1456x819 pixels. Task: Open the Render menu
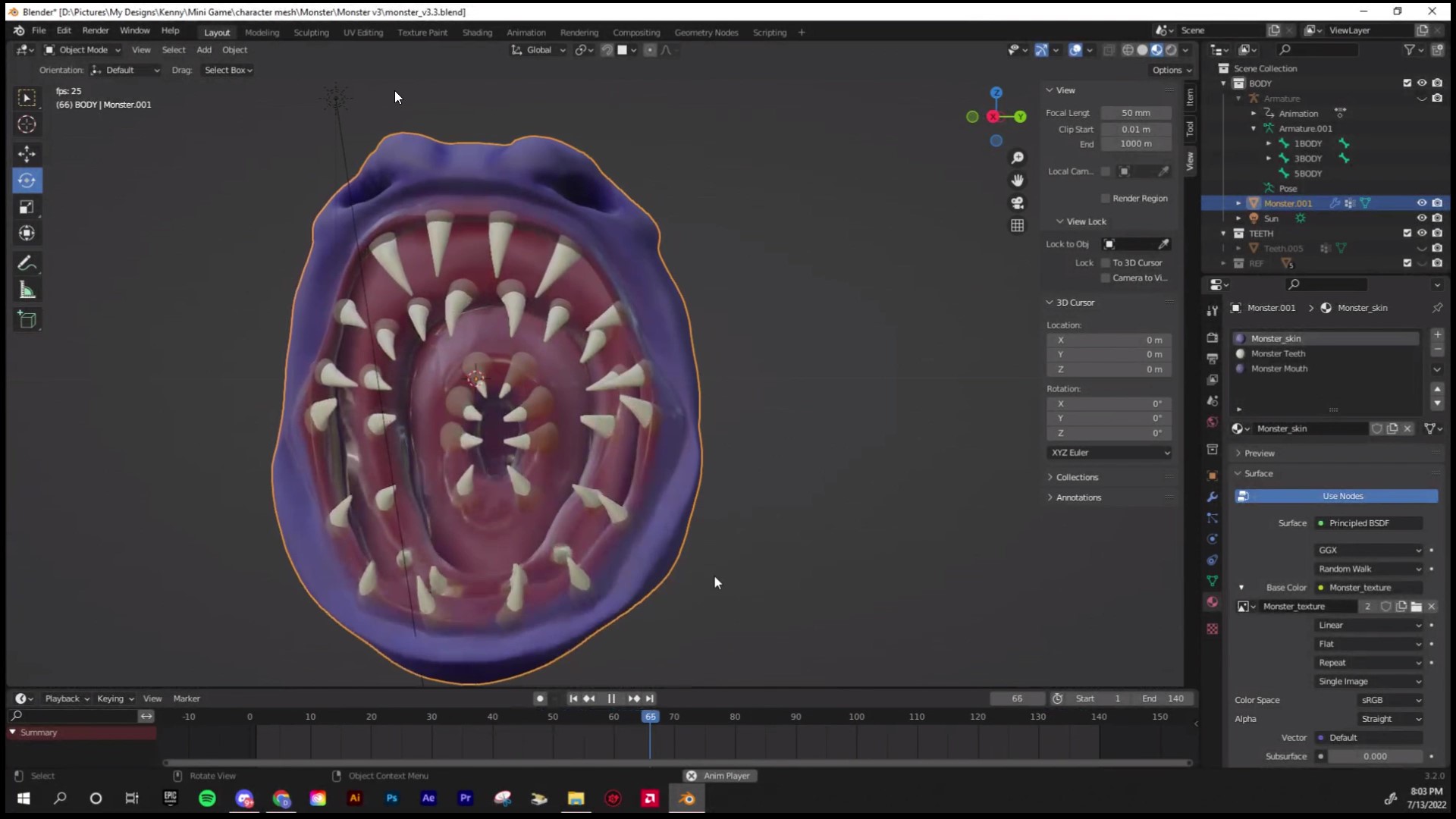pyautogui.click(x=96, y=30)
